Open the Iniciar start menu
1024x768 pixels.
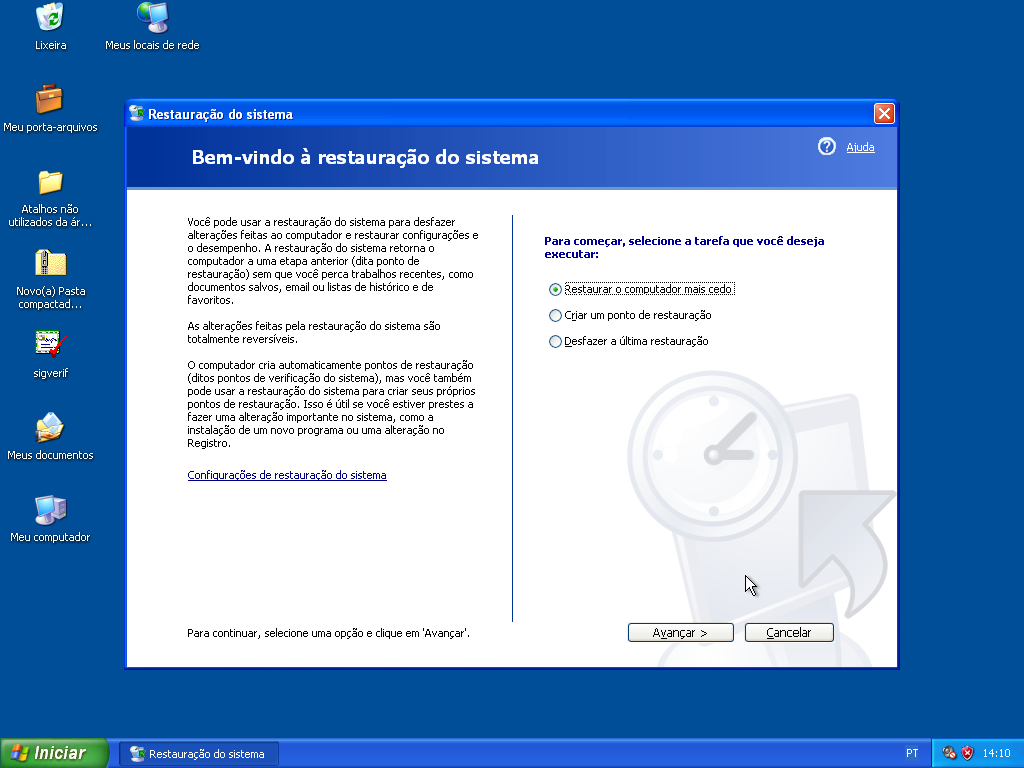(54, 753)
